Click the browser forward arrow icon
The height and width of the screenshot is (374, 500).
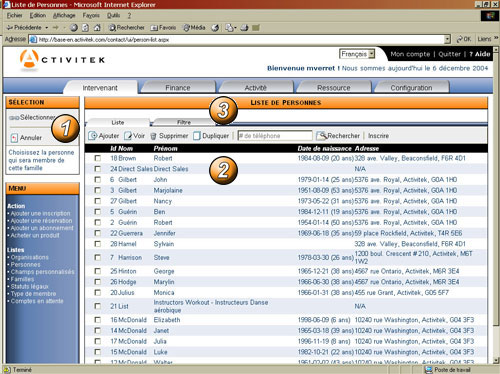click(55, 28)
